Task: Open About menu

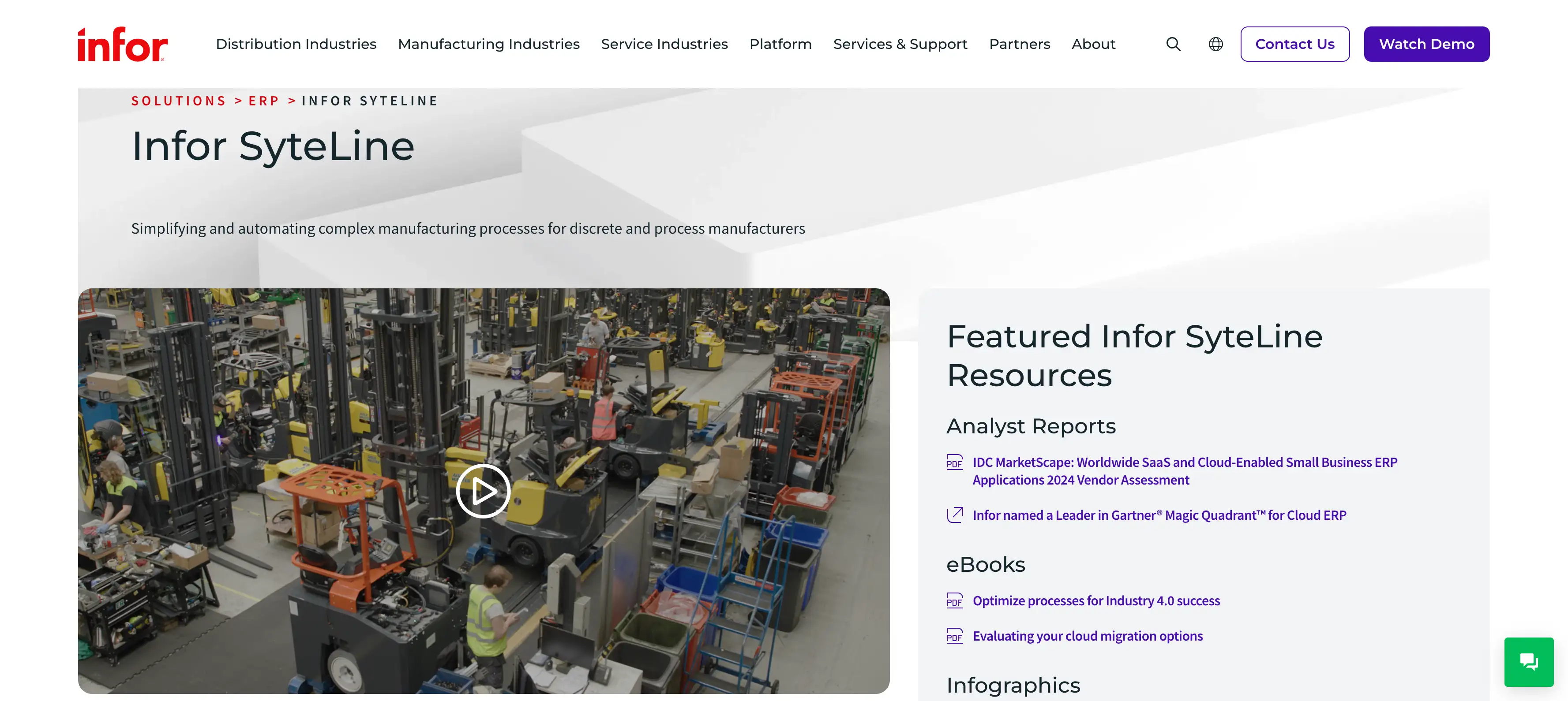Action: pyautogui.click(x=1093, y=45)
